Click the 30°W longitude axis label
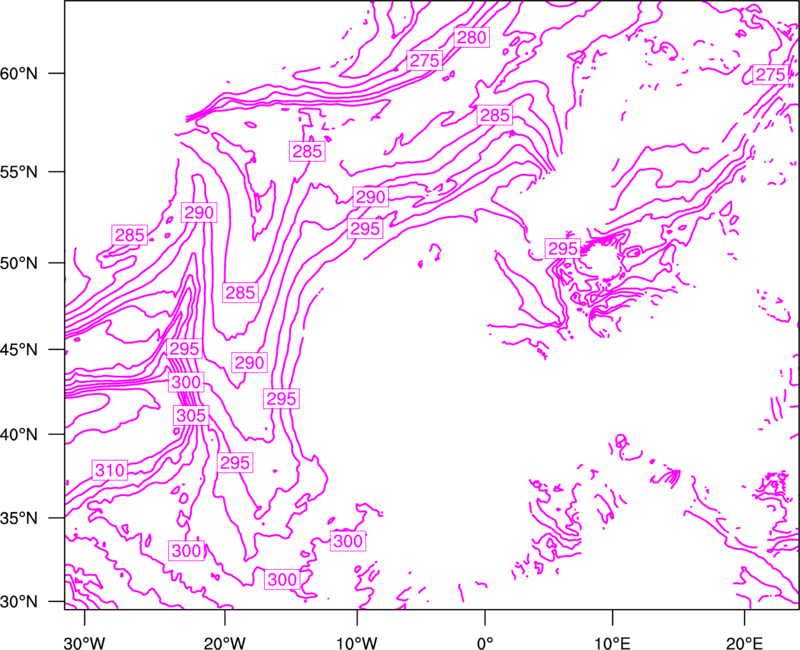 click(x=85, y=643)
